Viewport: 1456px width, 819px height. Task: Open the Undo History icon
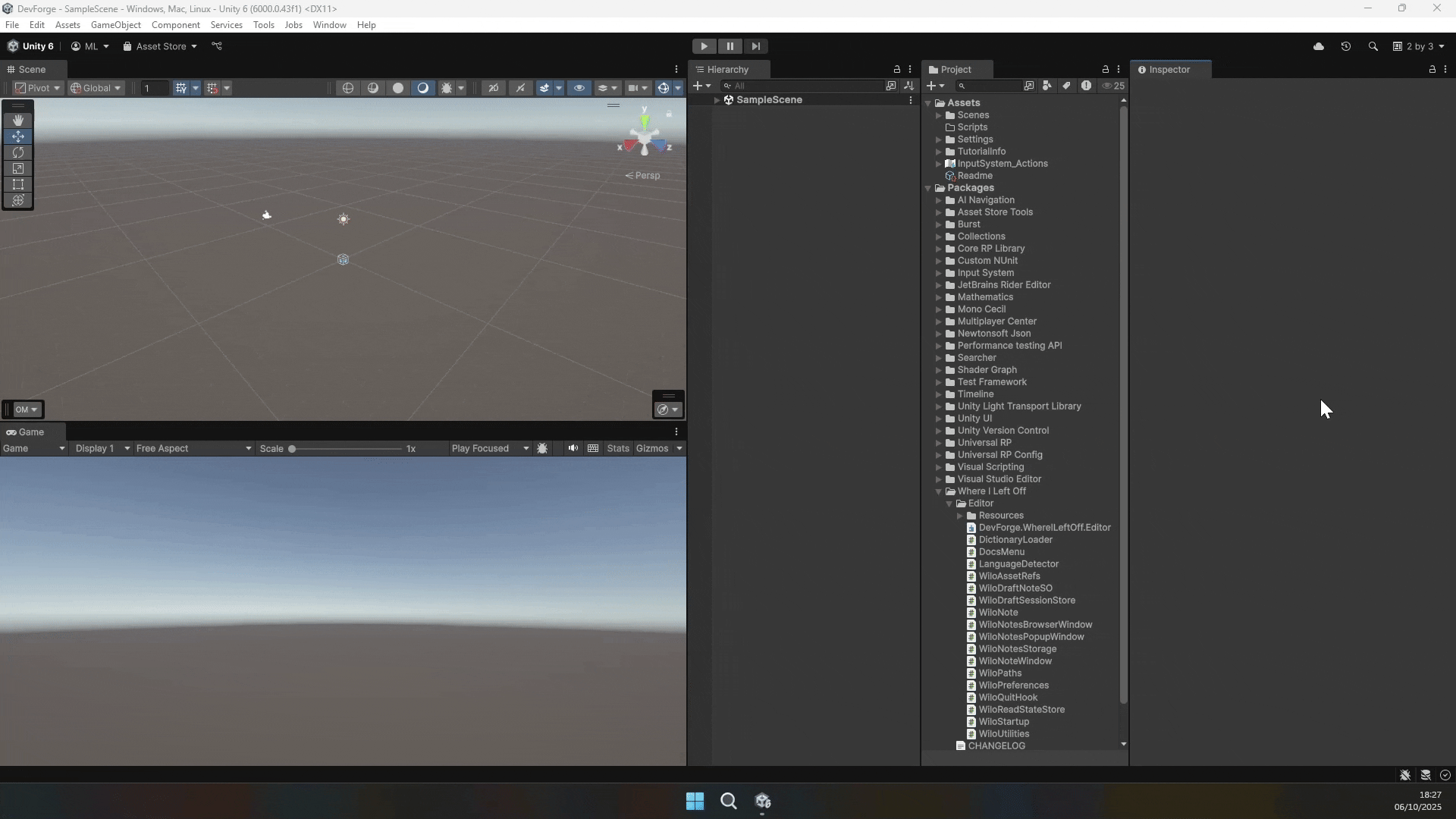tap(1345, 46)
